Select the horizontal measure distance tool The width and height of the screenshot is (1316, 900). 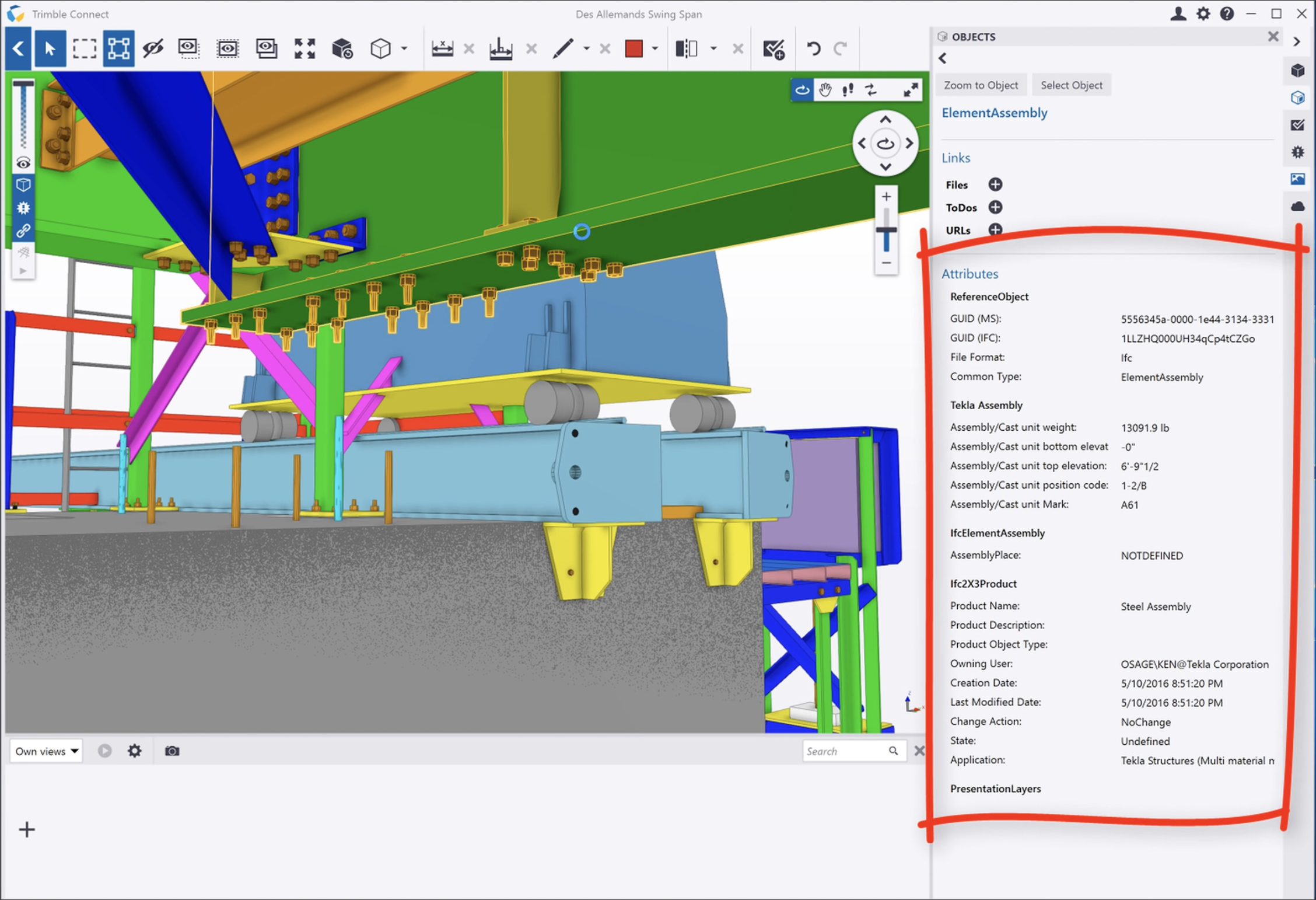442,48
